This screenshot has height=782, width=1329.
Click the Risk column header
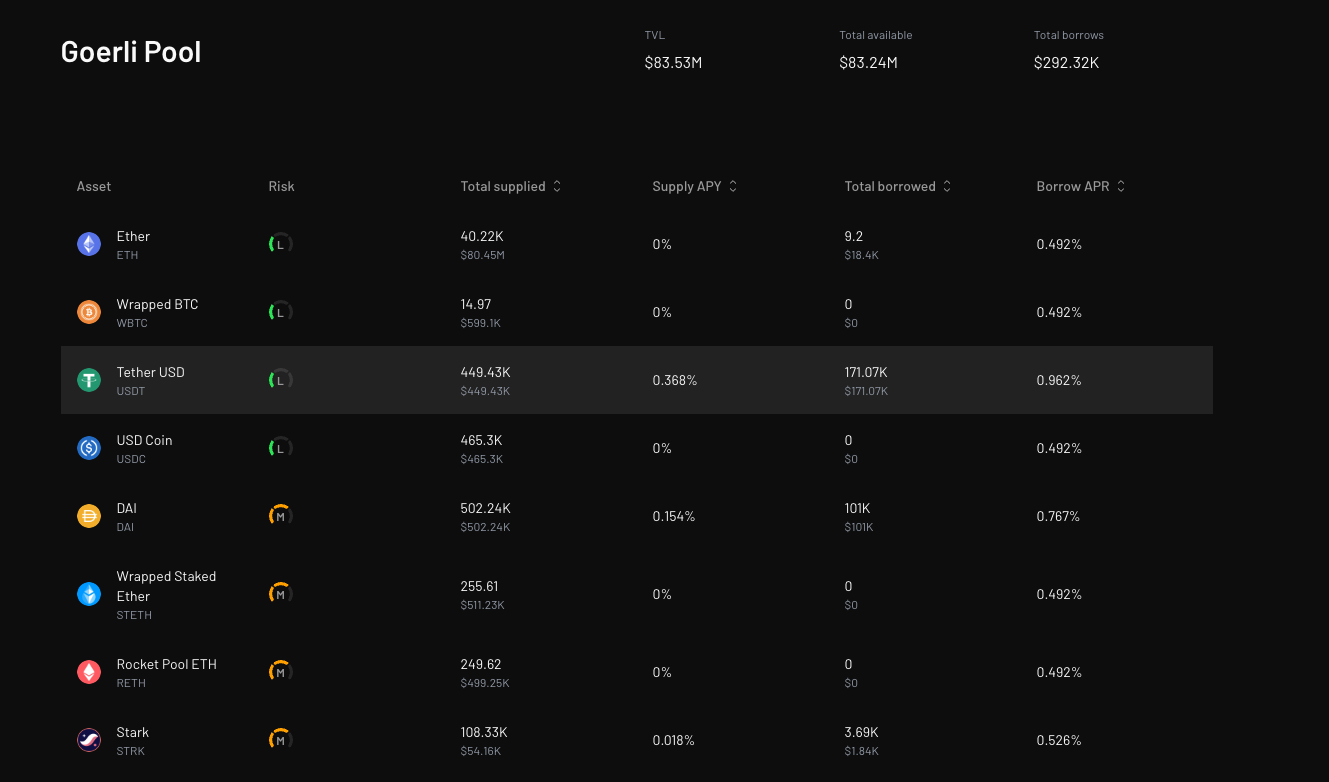281,186
